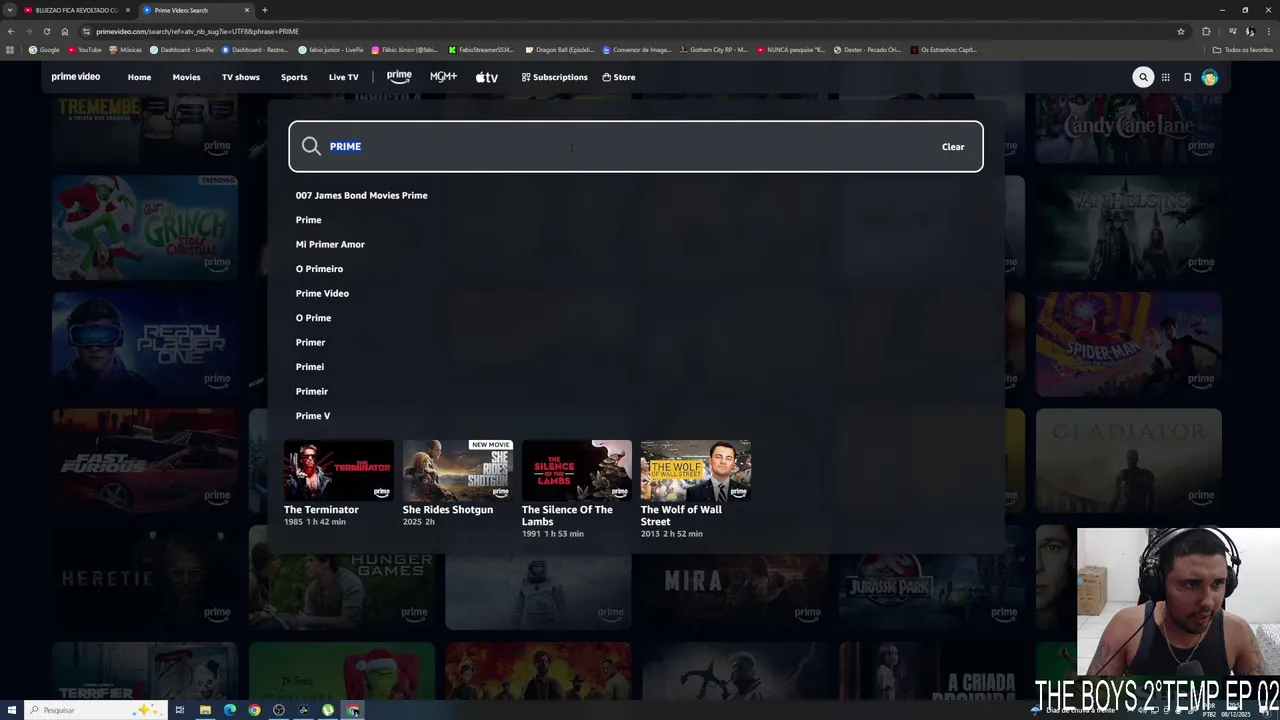Open The Silence Of The Lambs thumbnail

point(577,470)
